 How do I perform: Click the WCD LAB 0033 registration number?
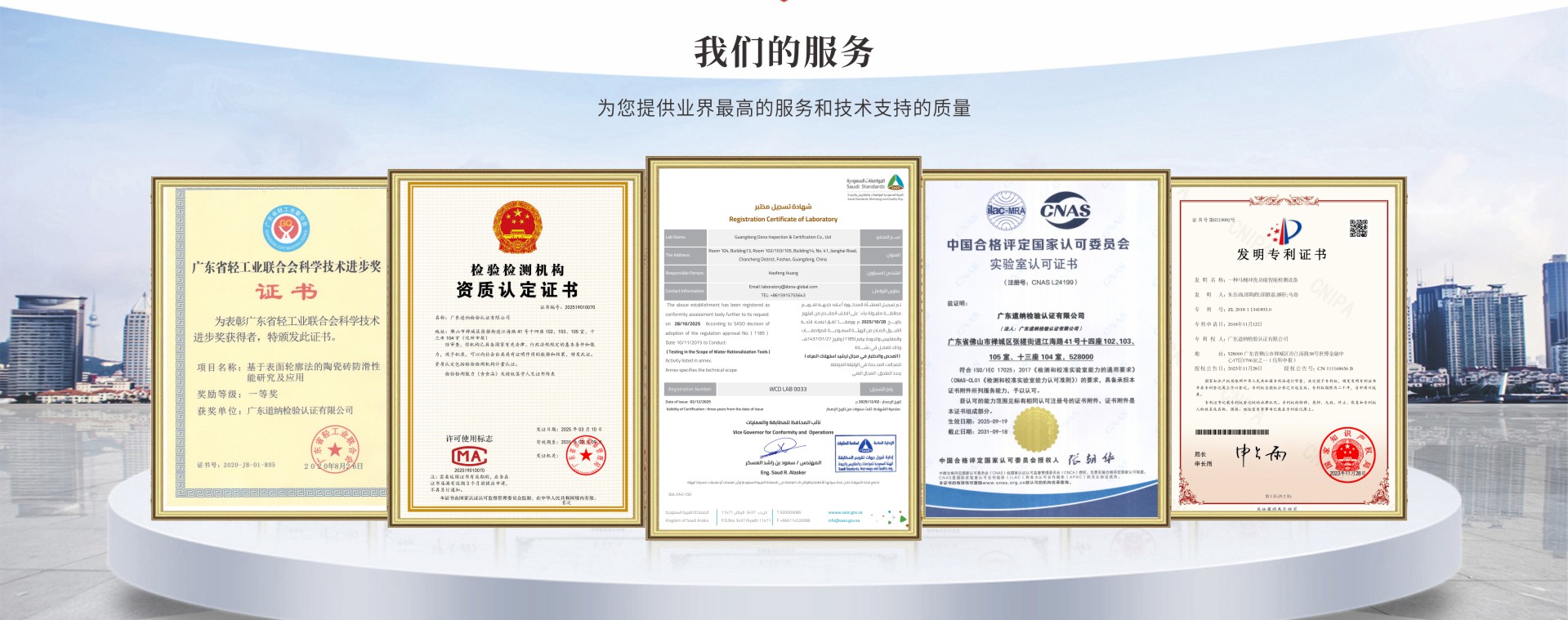coord(787,390)
